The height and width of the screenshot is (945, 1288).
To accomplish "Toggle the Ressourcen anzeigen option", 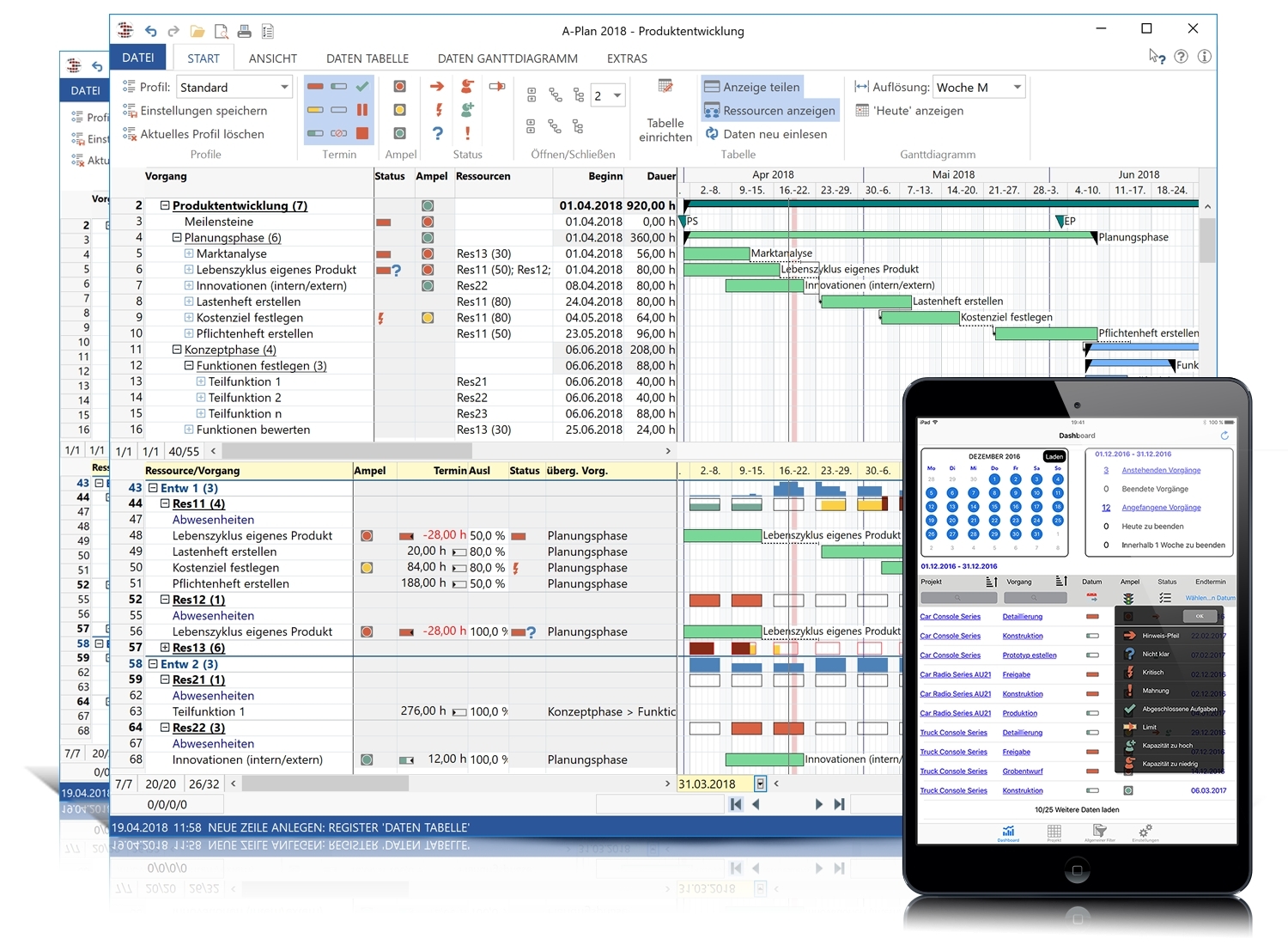I will click(x=769, y=110).
